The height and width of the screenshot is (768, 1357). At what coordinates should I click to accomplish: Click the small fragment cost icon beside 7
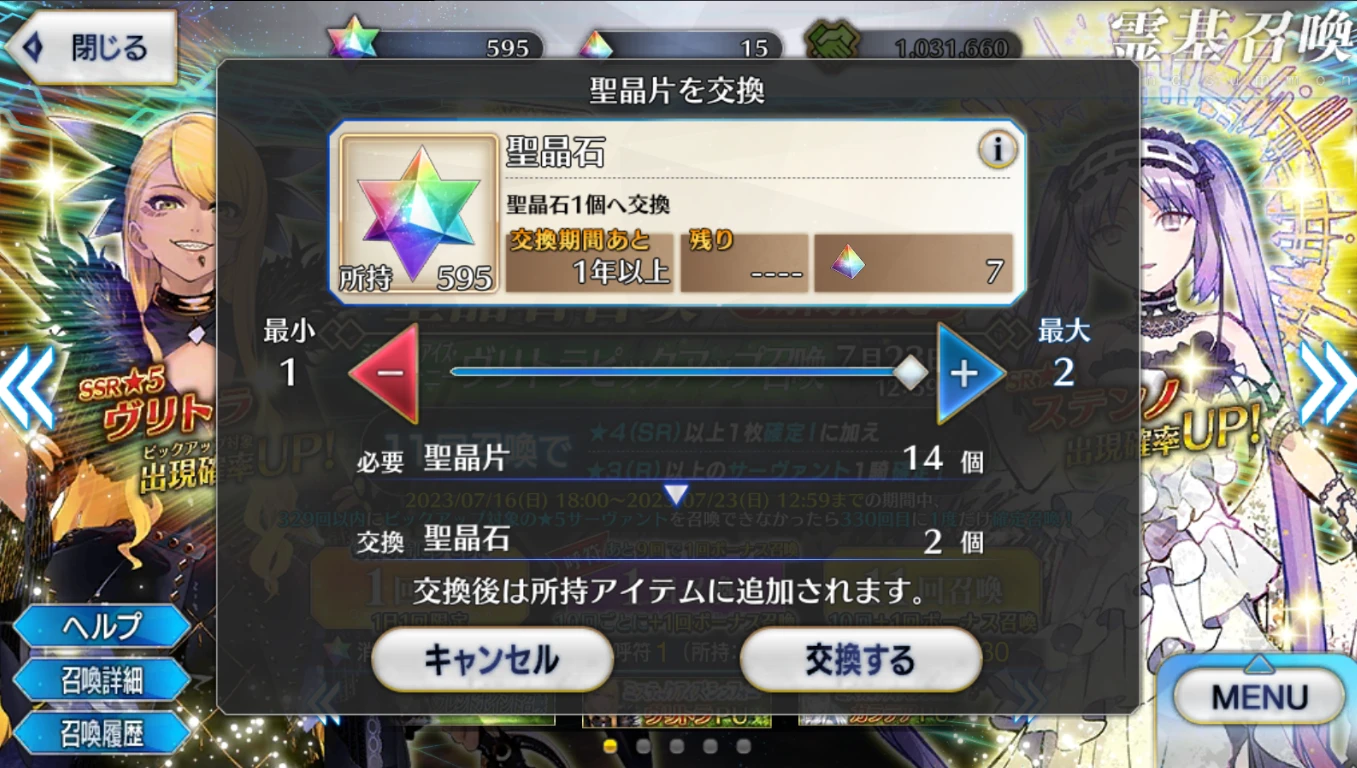(x=848, y=262)
